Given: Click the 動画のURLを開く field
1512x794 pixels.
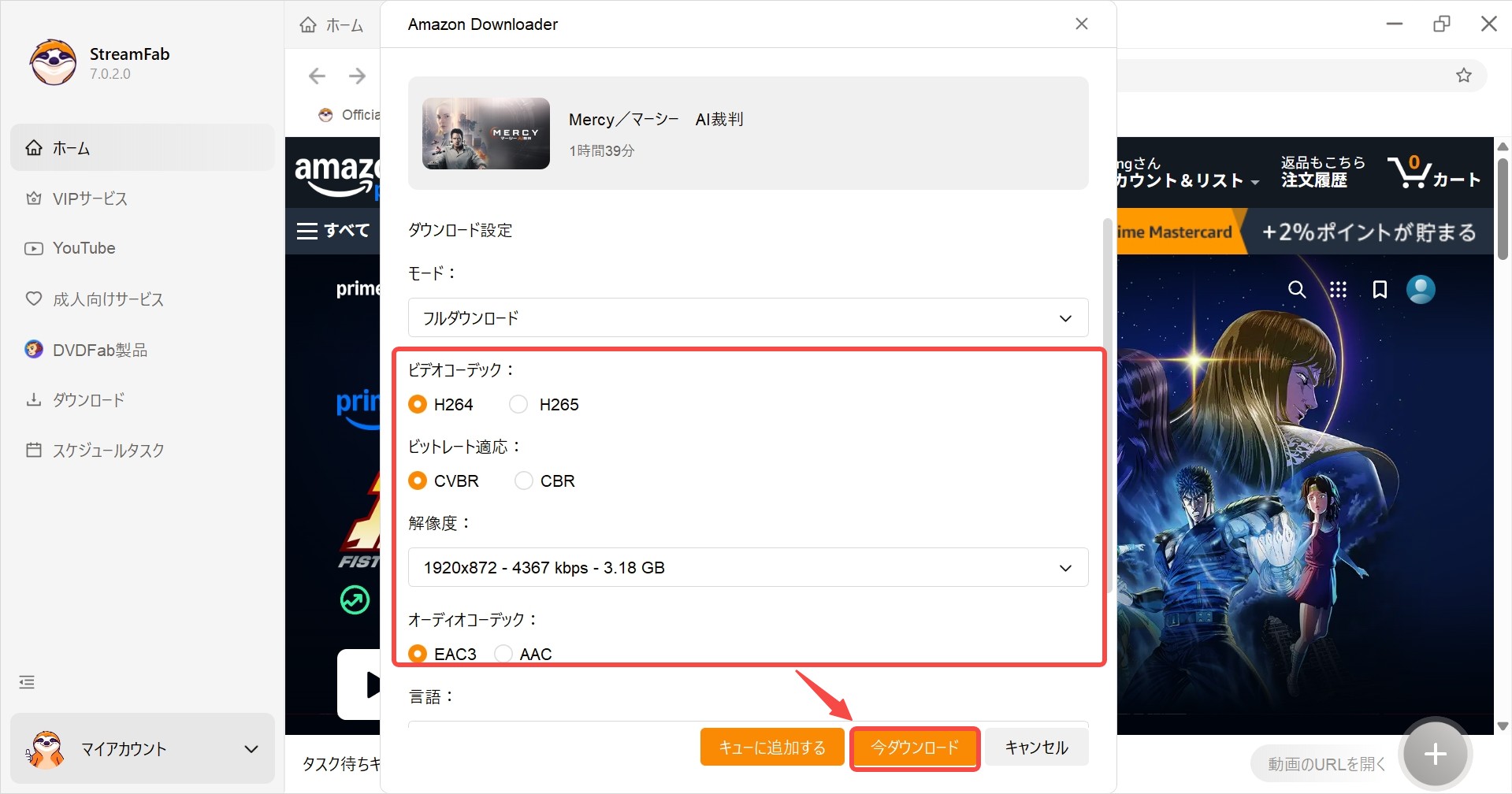Looking at the screenshot, I should coord(1326,764).
